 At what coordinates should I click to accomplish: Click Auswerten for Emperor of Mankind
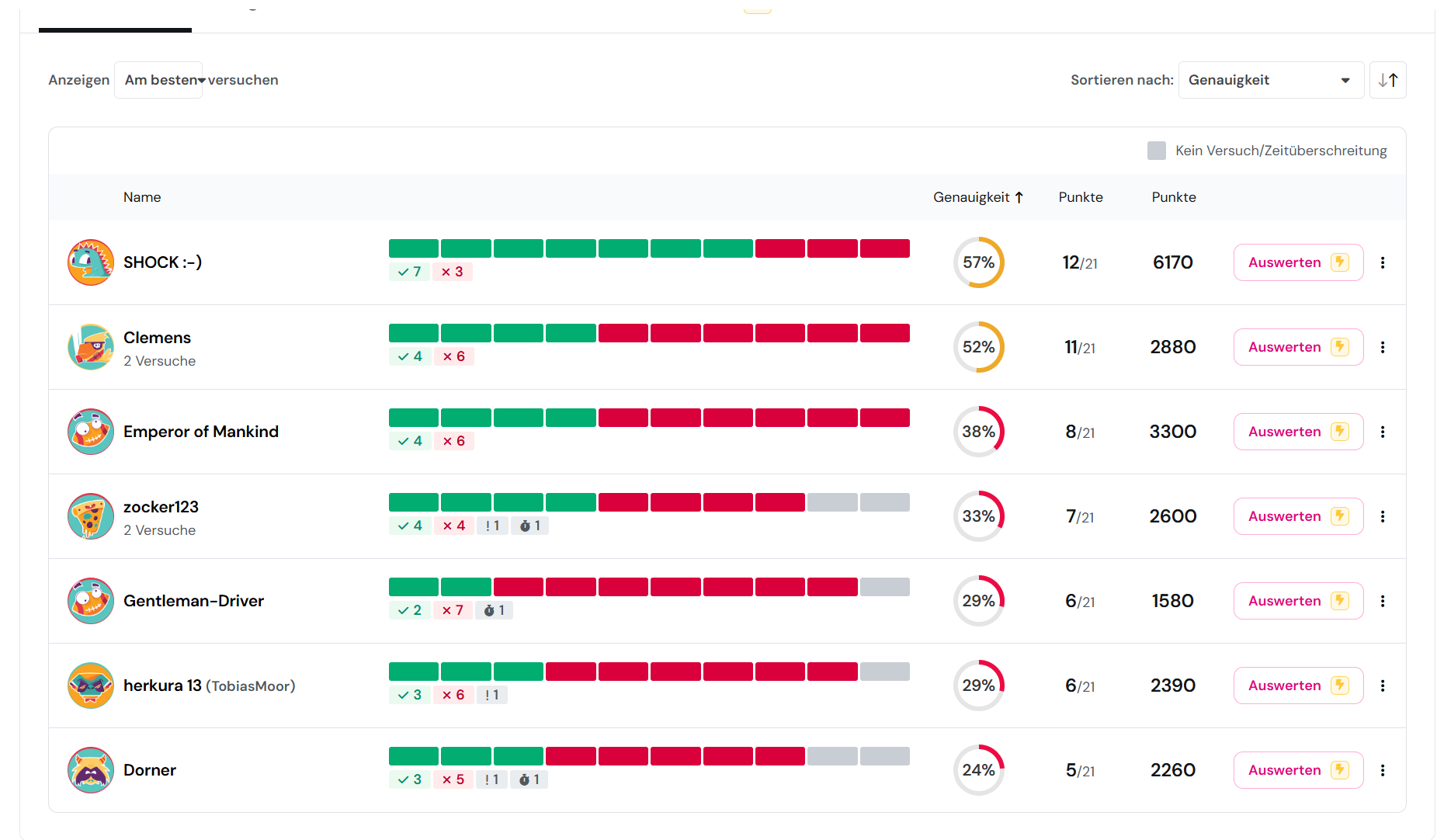[x=1297, y=432]
